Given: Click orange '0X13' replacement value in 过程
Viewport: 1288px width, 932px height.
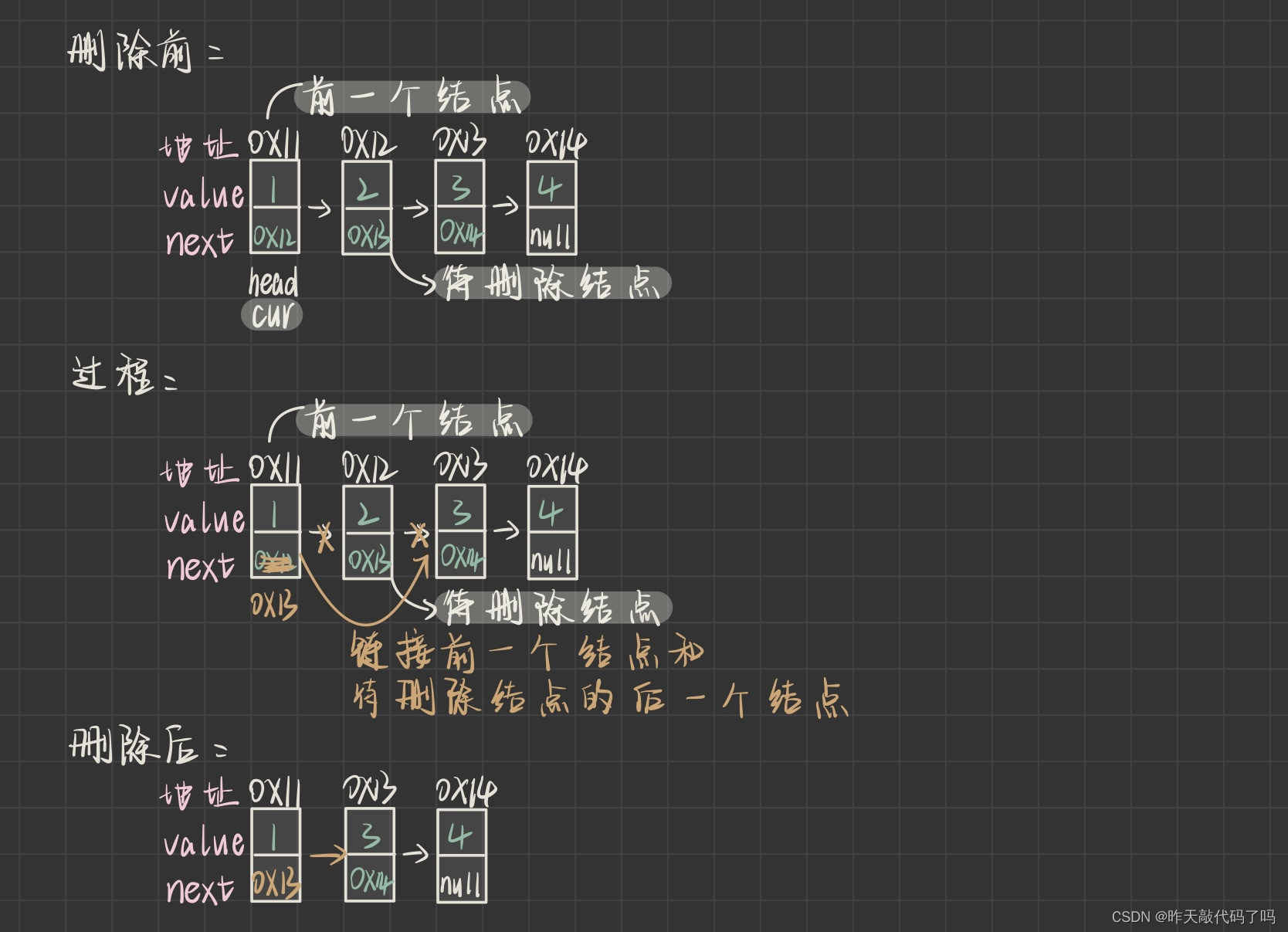Looking at the screenshot, I should click(274, 605).
